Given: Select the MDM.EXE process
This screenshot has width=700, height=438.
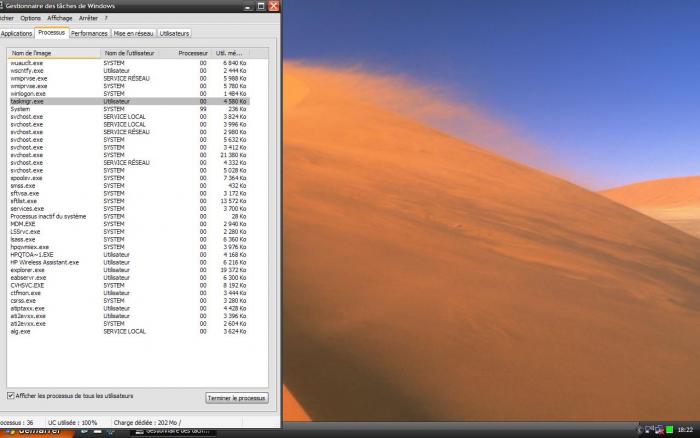Looking at the screenshot, I should (x=129, y=224).
